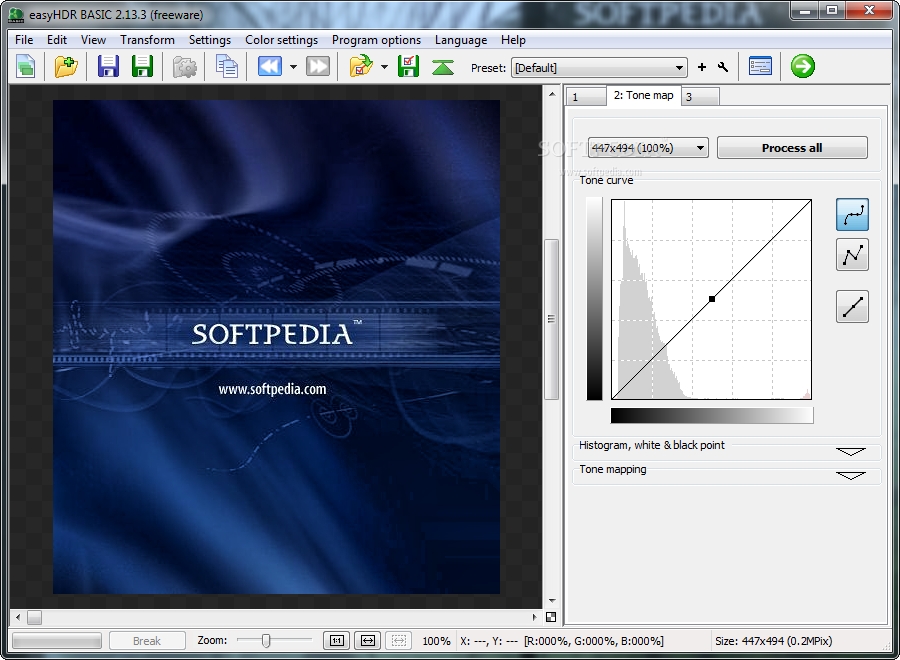This screenshot has width=900, height=660.
Task: Open the Program options menu
Action: (x=376, y=40)
